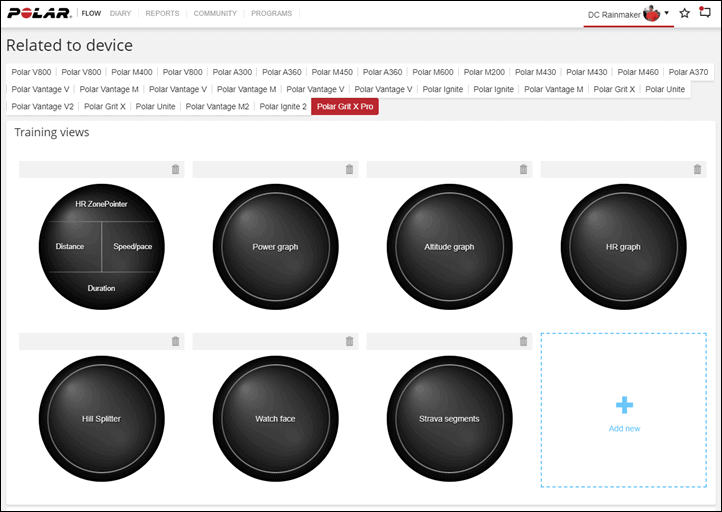
Task: Click the DC Rainmaker profile avatar
Action: tap(652, 14)
